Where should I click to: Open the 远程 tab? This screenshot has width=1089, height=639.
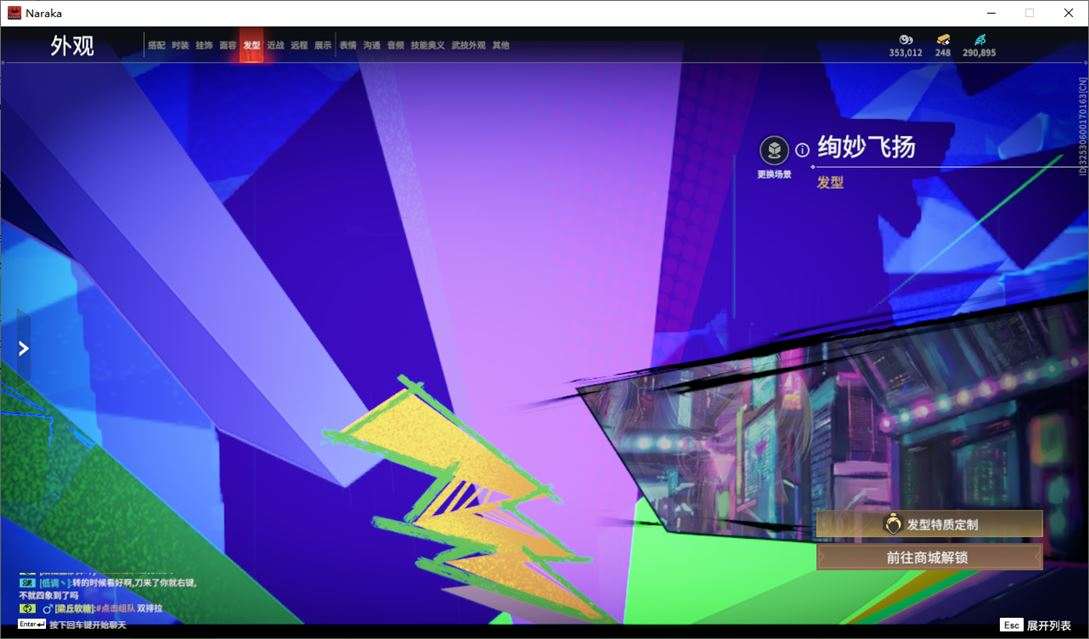click(x=299, y=45)
